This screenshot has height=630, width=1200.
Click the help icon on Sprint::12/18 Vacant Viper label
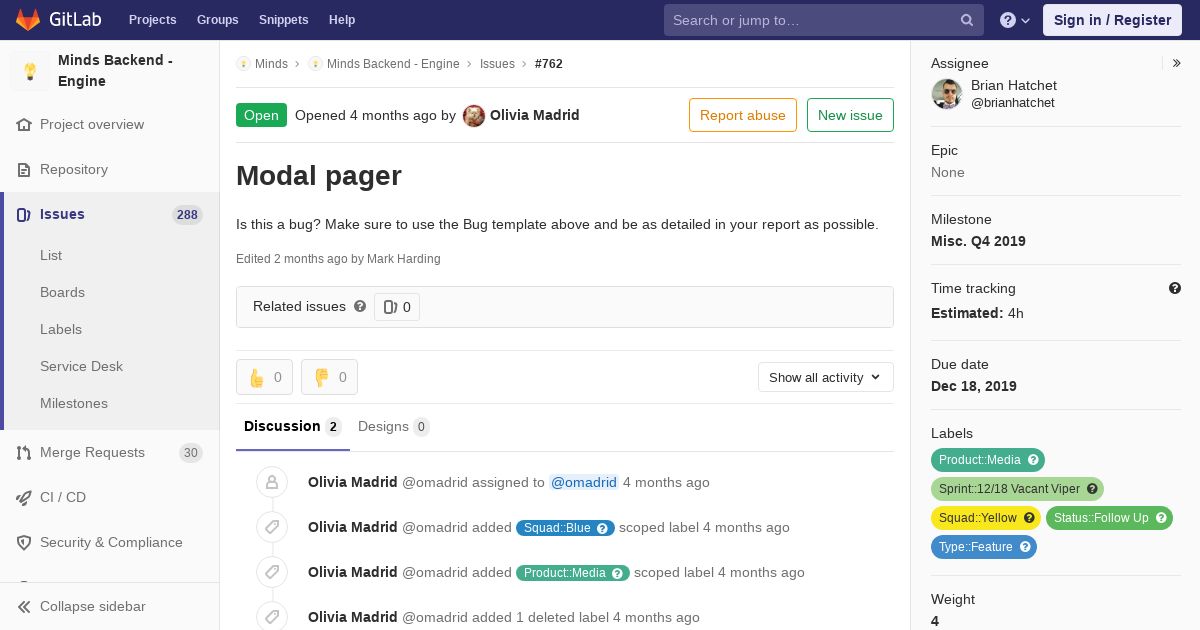tap(1093, 489)
